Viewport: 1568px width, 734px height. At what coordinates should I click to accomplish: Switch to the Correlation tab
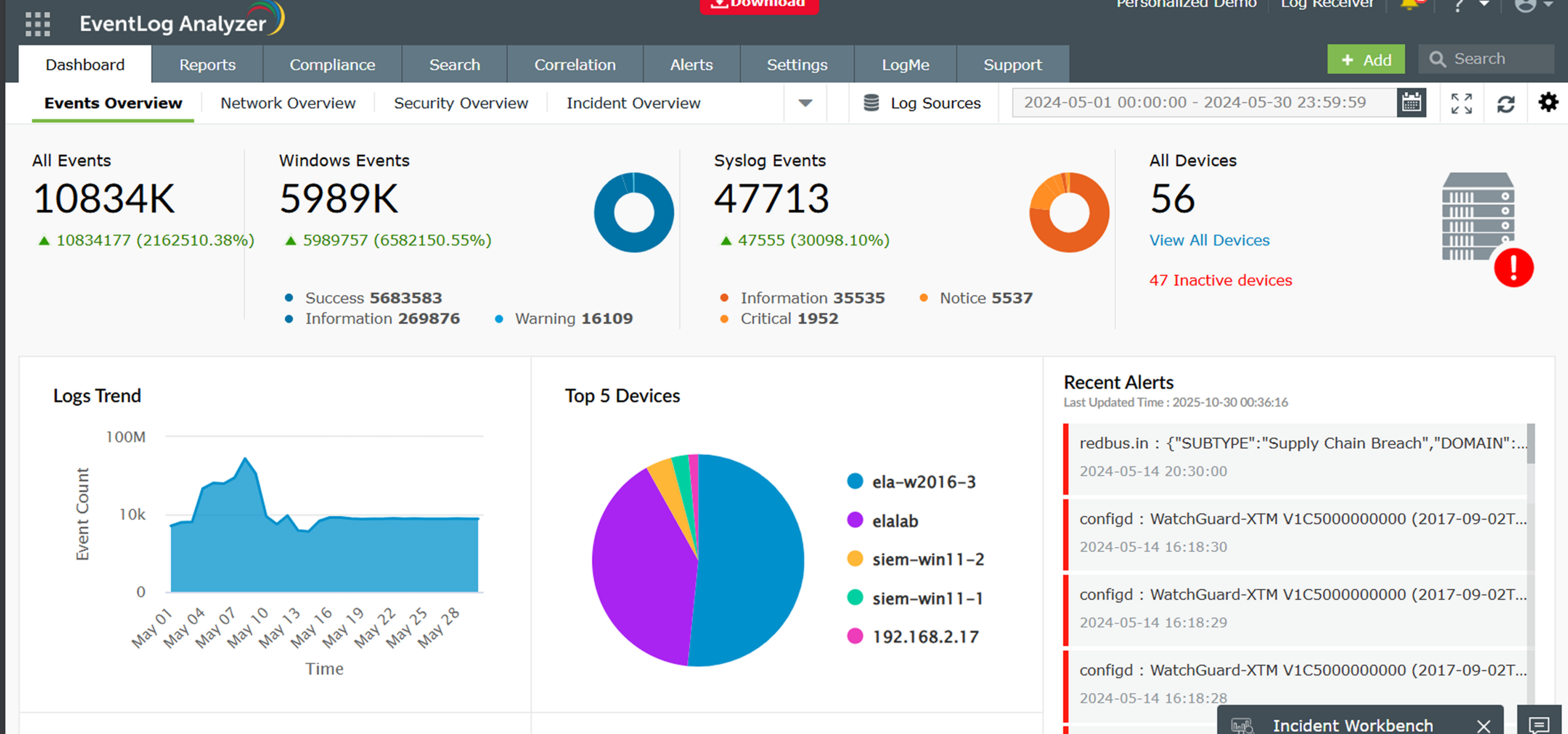[x=575, y=64]
